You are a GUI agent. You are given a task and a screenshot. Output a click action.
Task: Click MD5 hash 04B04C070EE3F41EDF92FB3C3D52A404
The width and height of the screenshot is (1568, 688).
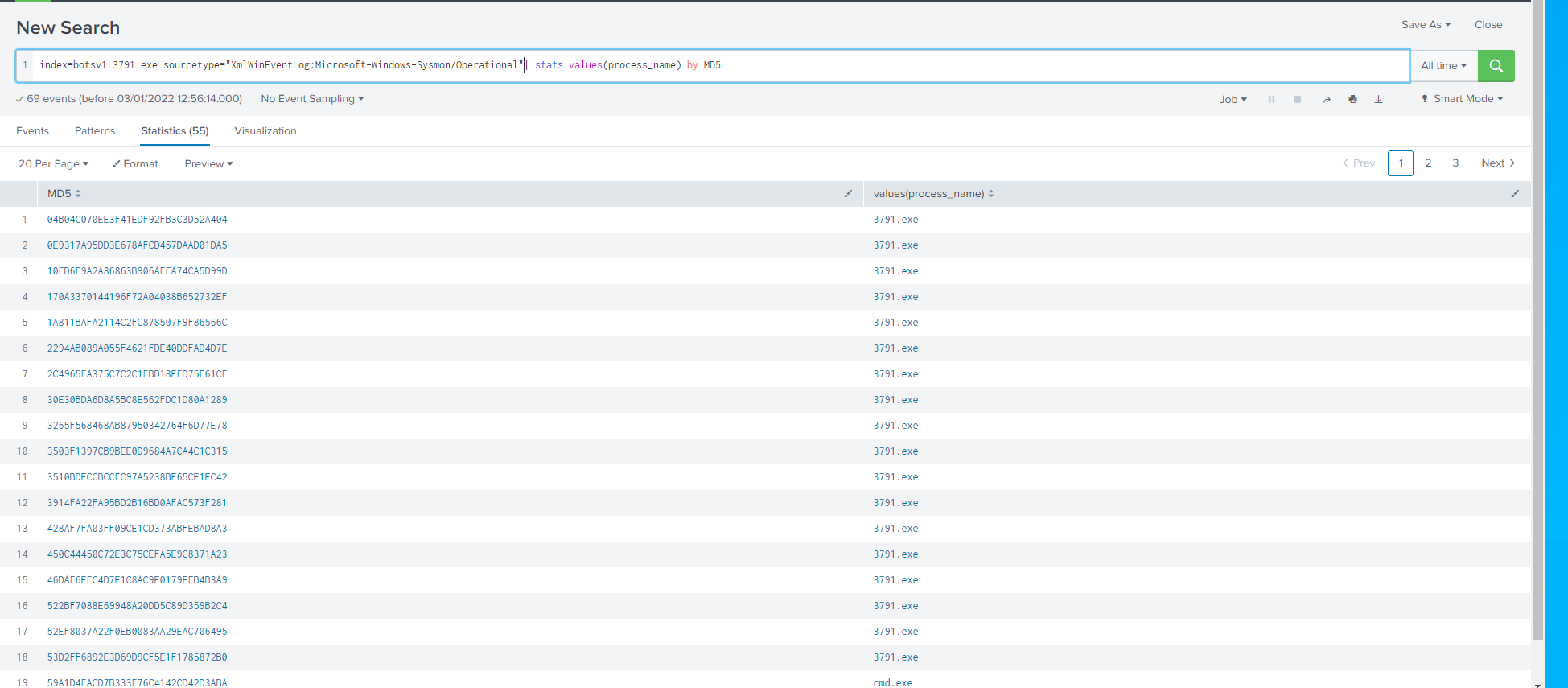pos(137,220)
